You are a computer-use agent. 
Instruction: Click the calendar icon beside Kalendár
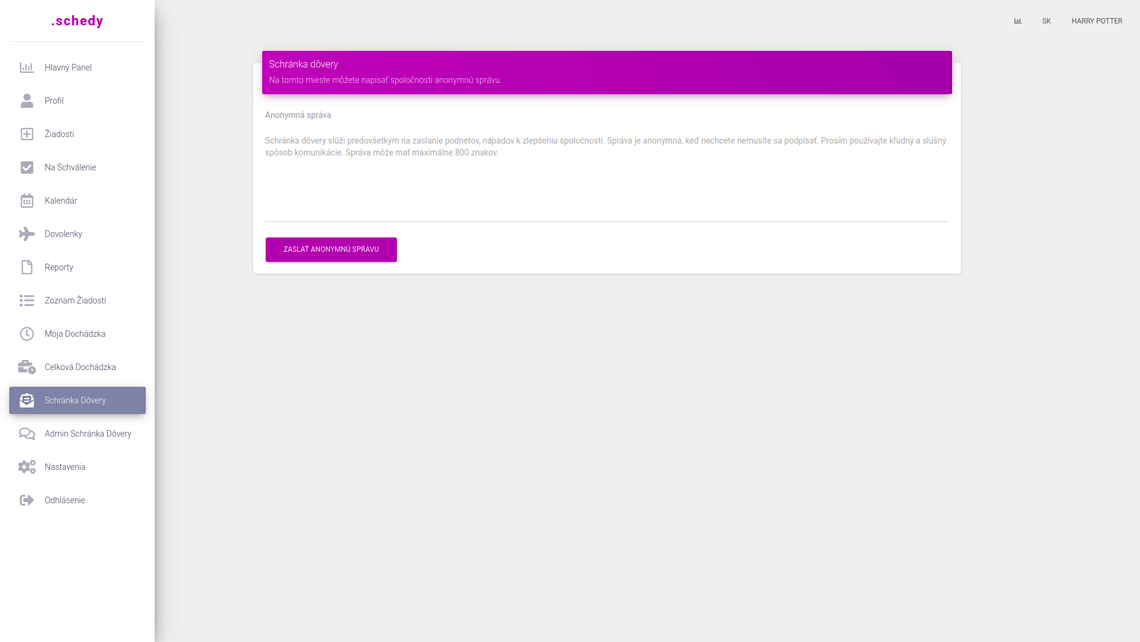coord(27,201)
